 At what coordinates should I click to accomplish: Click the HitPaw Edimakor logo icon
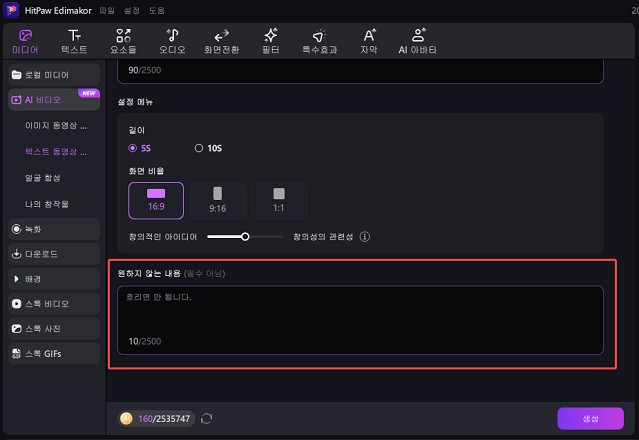click(11, 10)
